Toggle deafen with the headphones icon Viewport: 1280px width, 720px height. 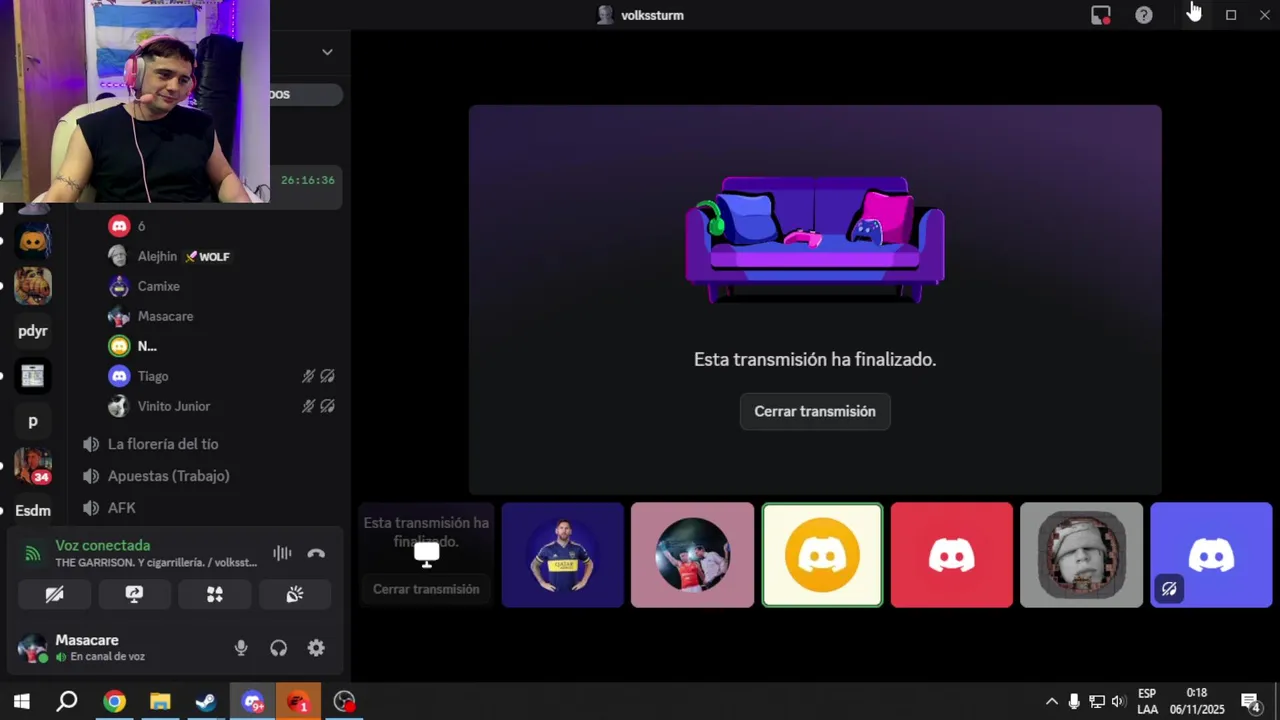coord(279,648)
